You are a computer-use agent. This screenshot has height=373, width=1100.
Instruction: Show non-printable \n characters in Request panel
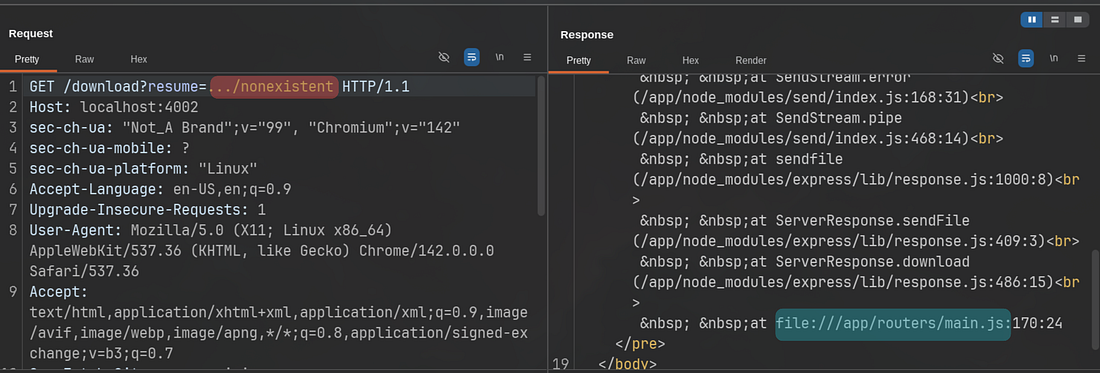[499, 57]
